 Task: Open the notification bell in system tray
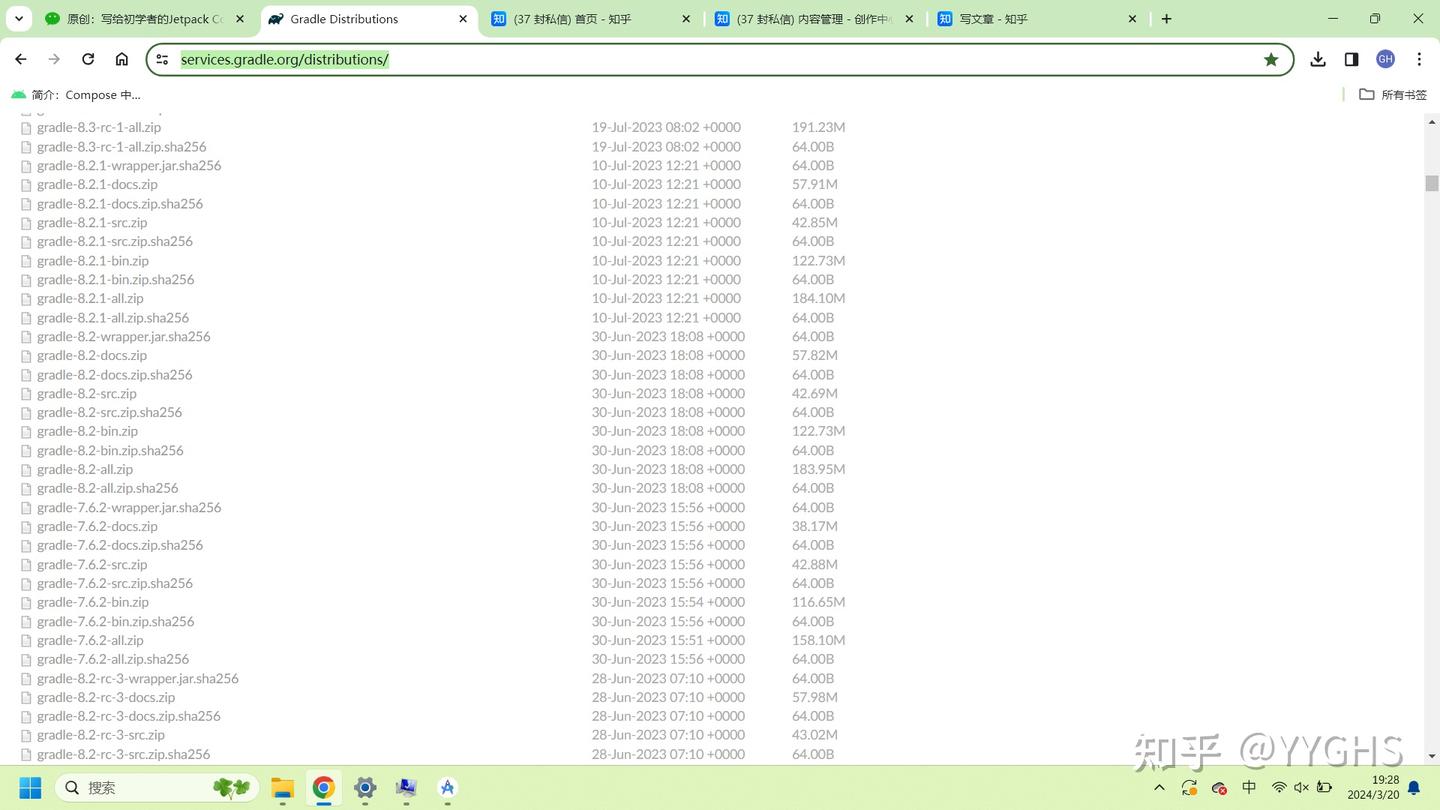click(x=1414, y=788)
